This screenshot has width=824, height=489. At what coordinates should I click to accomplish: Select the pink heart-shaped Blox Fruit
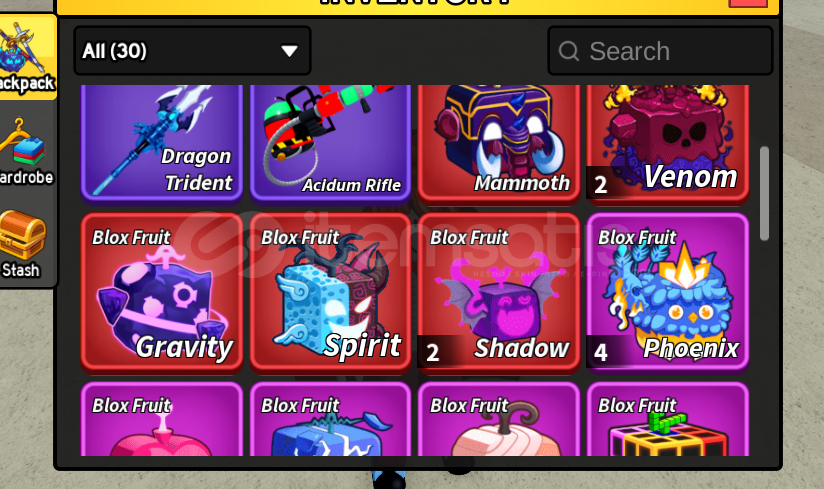coord(162,419)
